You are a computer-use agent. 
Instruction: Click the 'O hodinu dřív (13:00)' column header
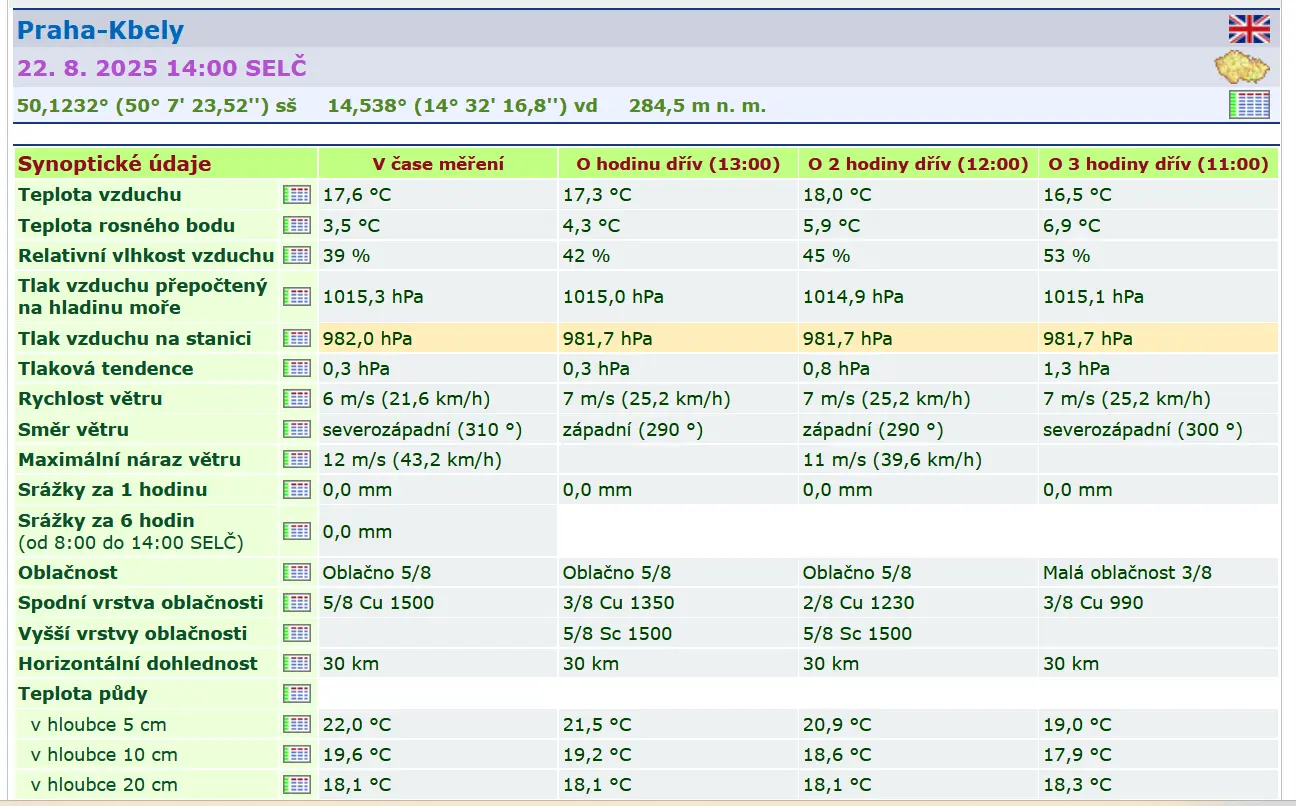click(x=677, y=164)
